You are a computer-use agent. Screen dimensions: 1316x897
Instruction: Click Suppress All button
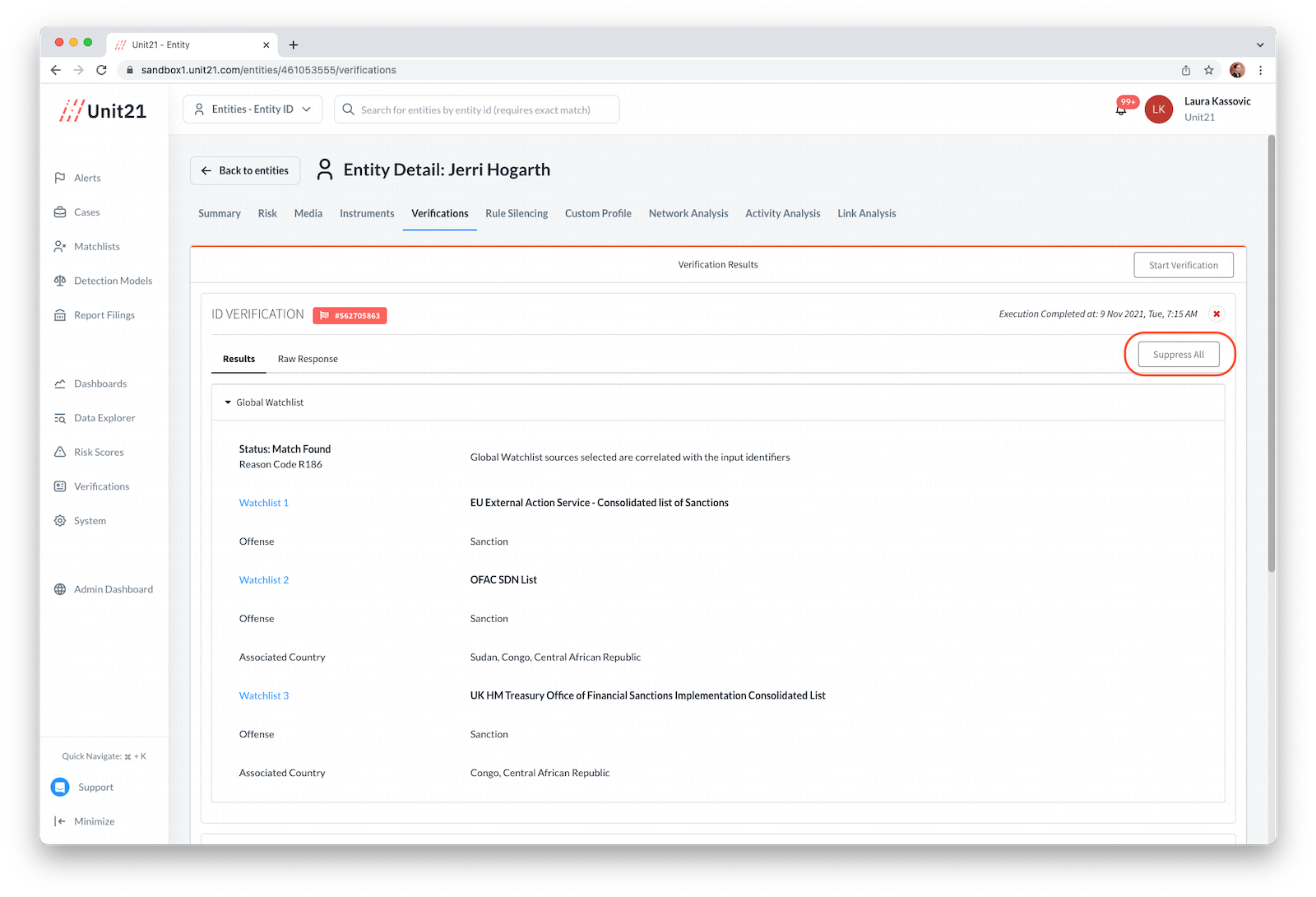tap(1178, 355)
